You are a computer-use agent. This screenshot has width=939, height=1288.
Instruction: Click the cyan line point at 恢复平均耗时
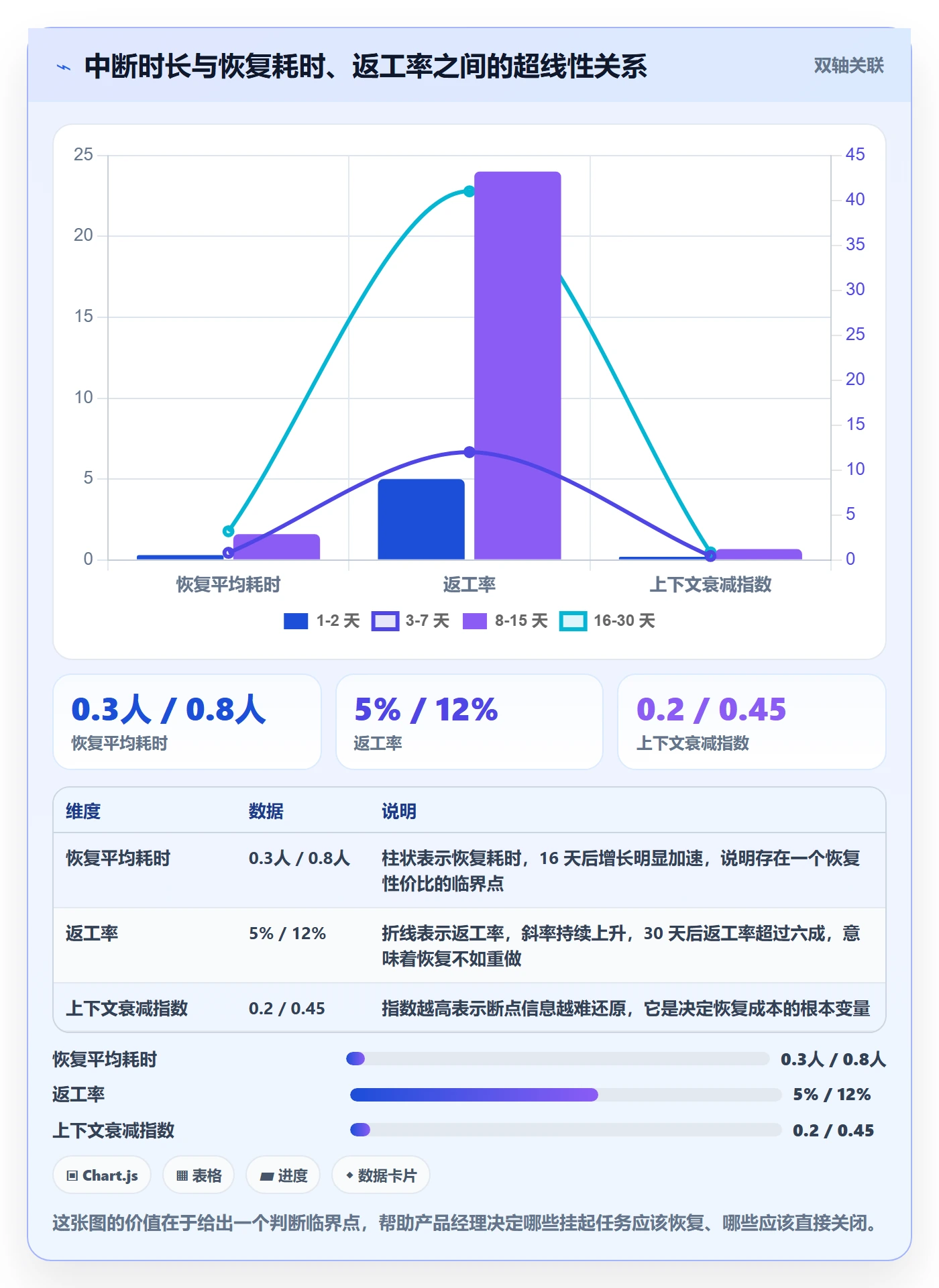tap(228, 531)
